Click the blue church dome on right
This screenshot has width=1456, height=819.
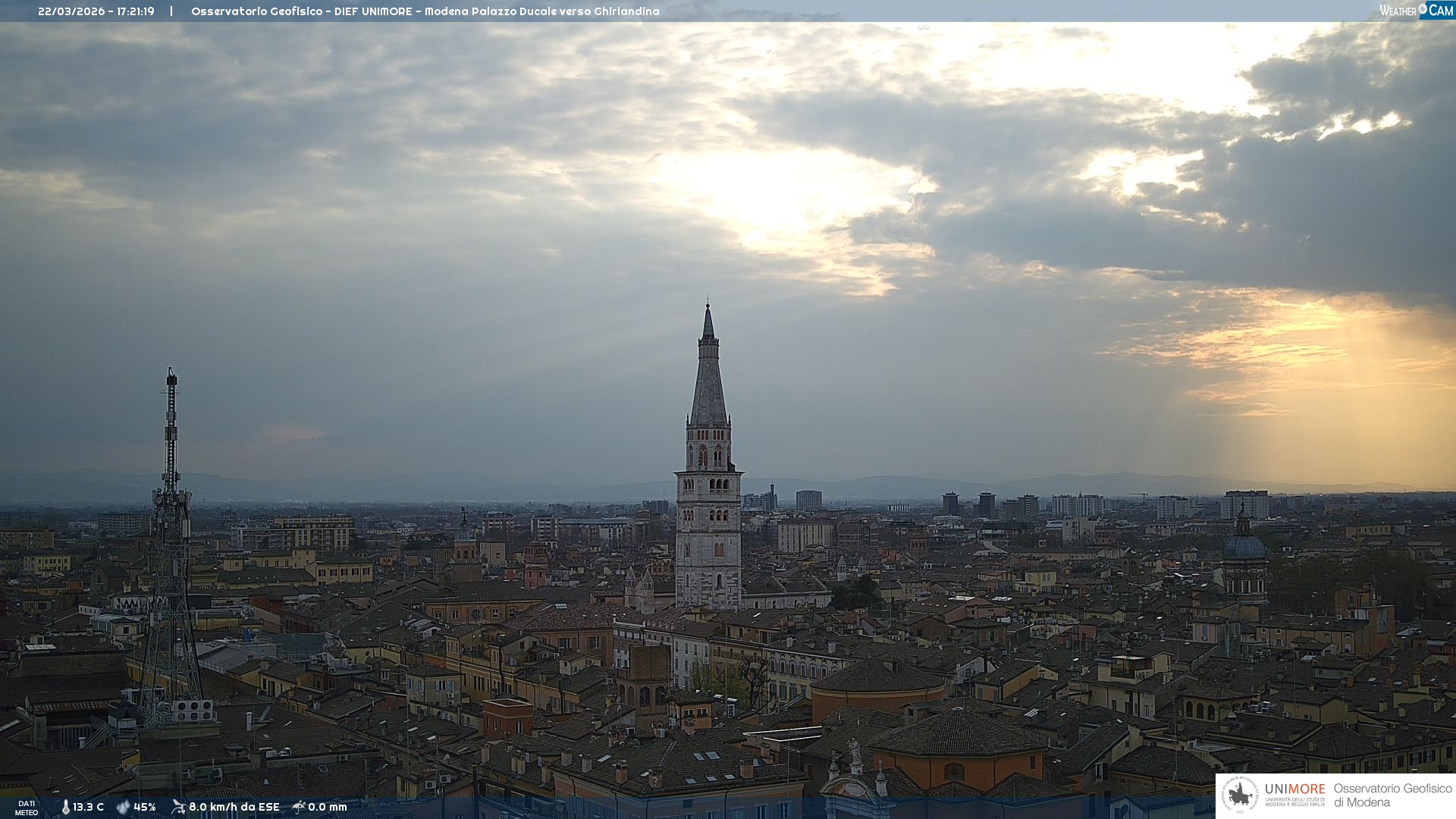pyautogui.click(x=1244, y=546)
